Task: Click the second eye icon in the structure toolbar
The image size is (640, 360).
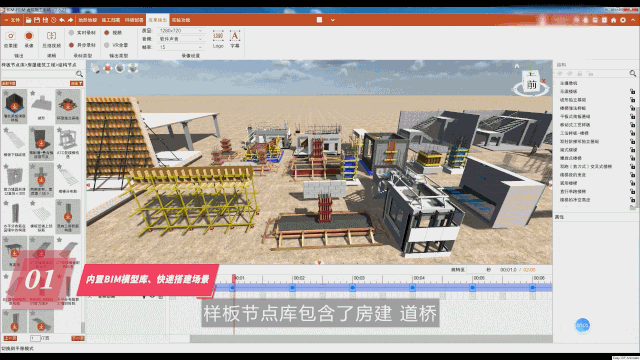Action: tap(570, 73)
